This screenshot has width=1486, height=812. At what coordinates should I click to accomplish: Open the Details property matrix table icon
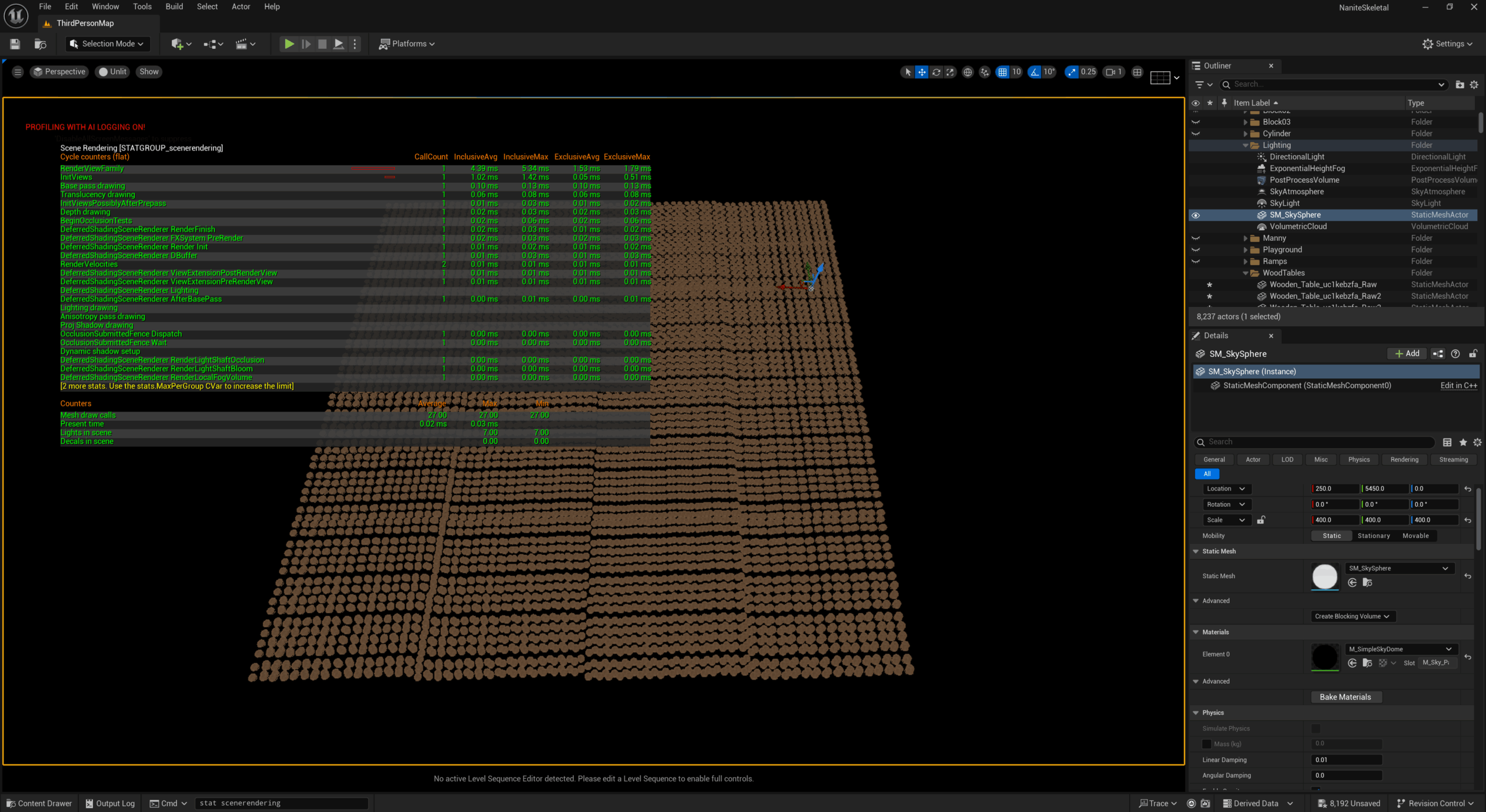point(1447,442)
